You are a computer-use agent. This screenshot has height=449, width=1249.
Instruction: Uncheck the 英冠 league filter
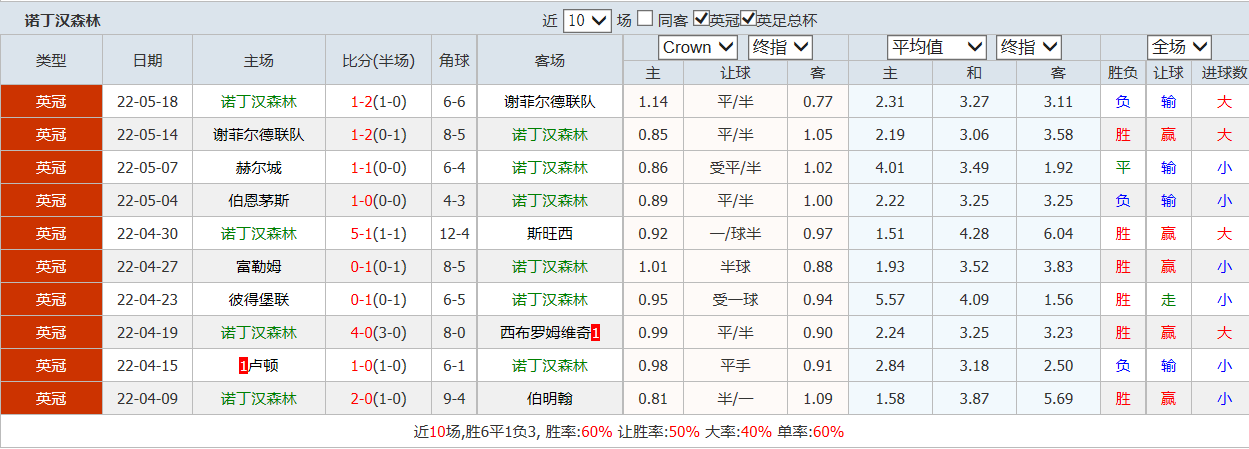point(702,19)
